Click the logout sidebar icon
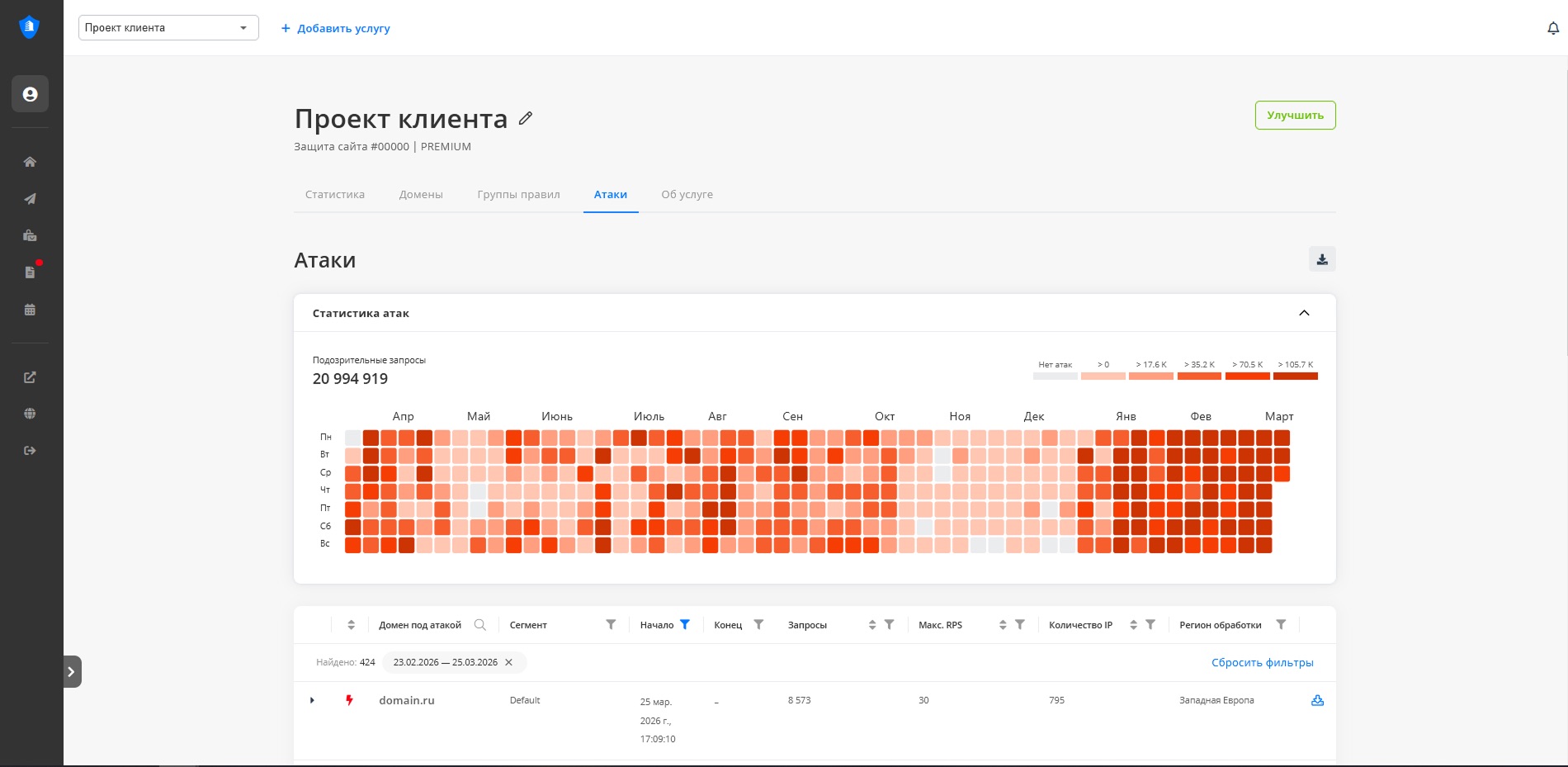Screen dimensions: 1568x767 (x=30, y=451)
